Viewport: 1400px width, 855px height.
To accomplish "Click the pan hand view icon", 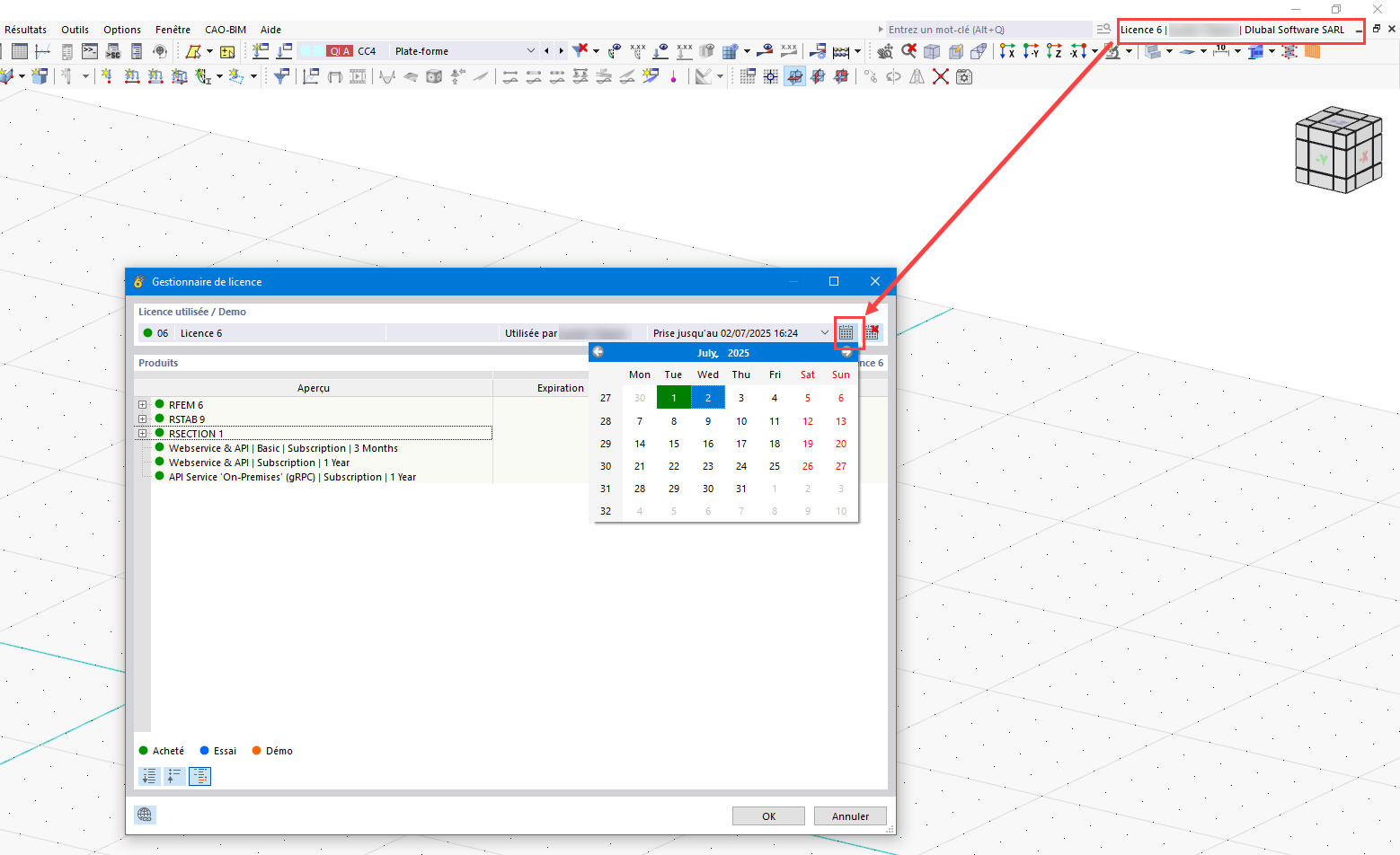I will pos(885,51).
